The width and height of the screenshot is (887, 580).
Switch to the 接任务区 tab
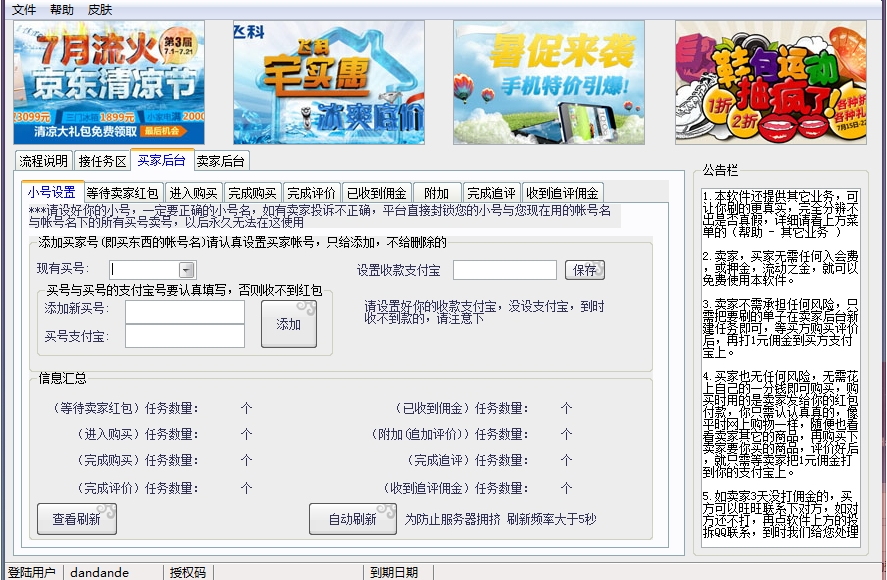(x=102, y=161)
